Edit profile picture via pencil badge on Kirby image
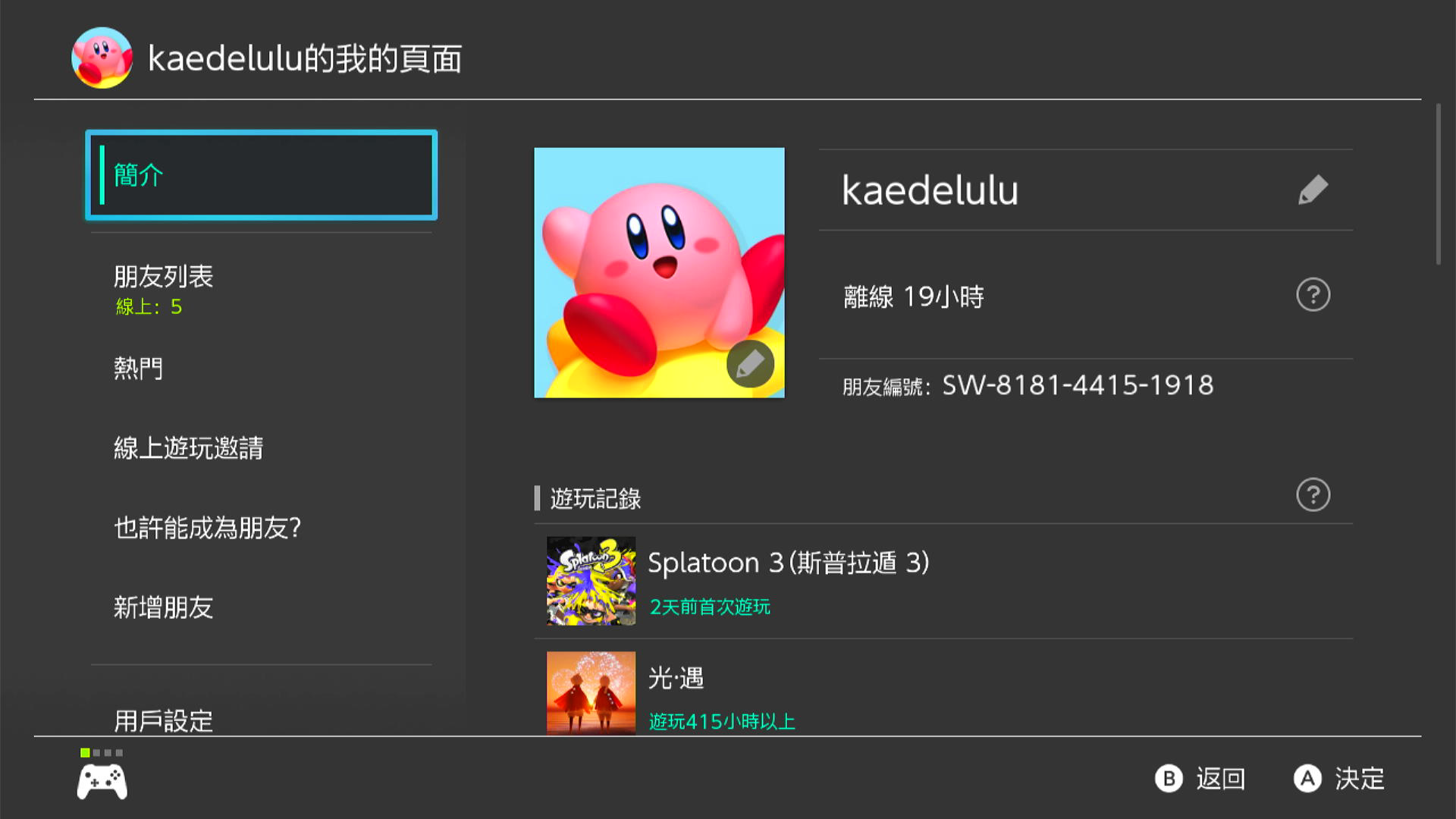Screen dimensions: 1456x819 (x=750, y=364)
